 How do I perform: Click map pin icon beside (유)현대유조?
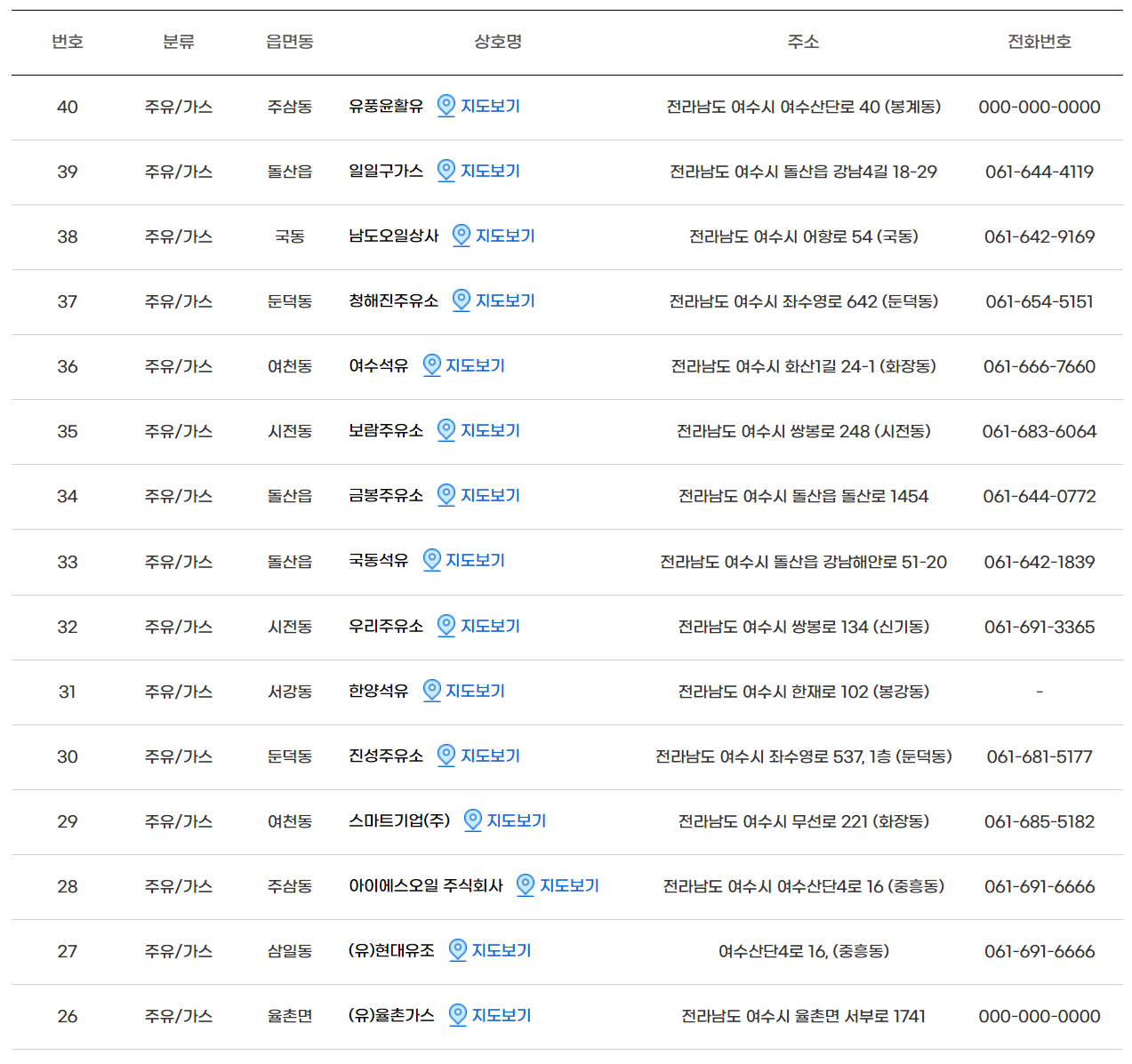click(458, 950)
